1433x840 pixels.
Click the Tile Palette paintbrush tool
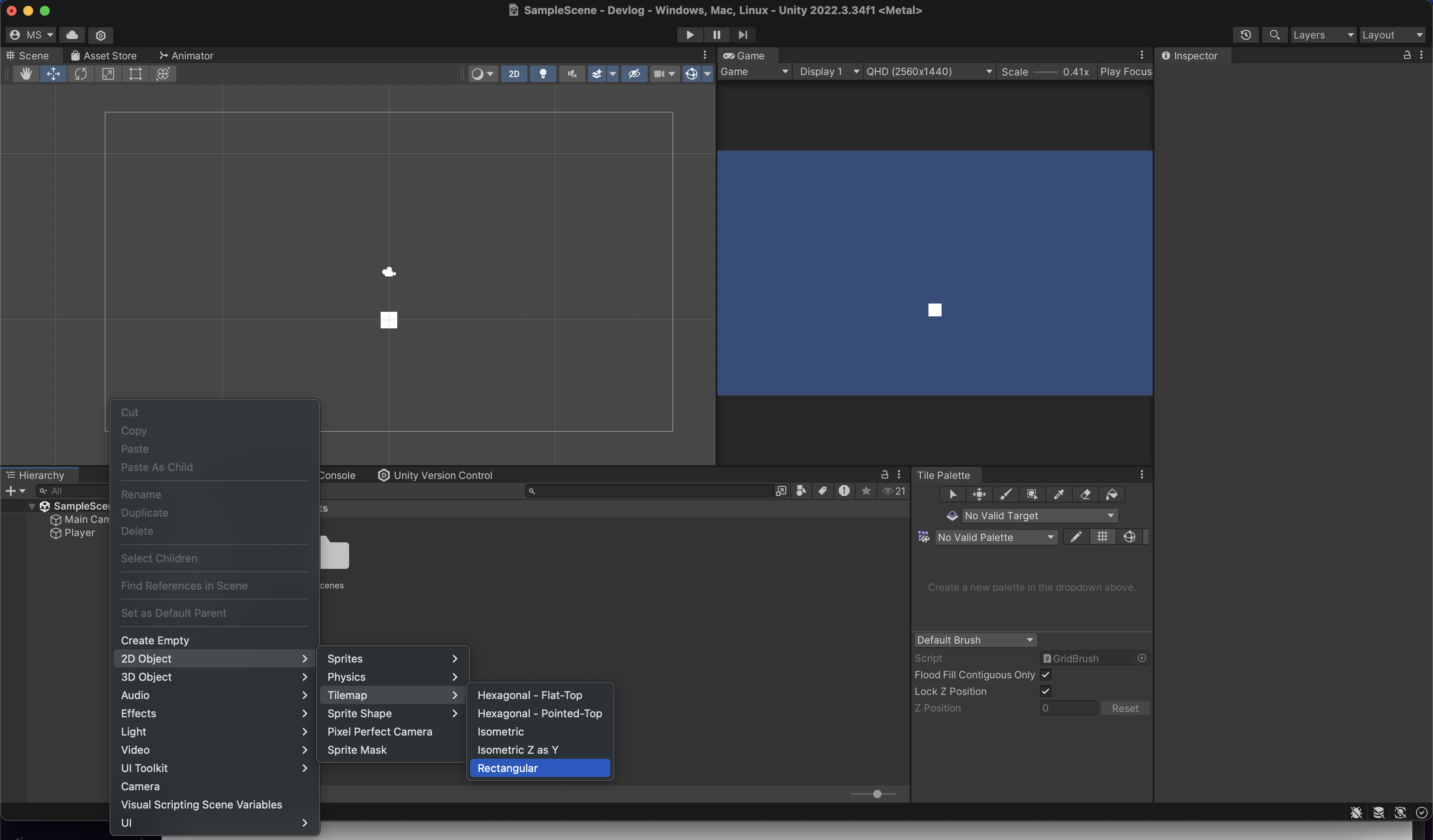point(1006,494)
